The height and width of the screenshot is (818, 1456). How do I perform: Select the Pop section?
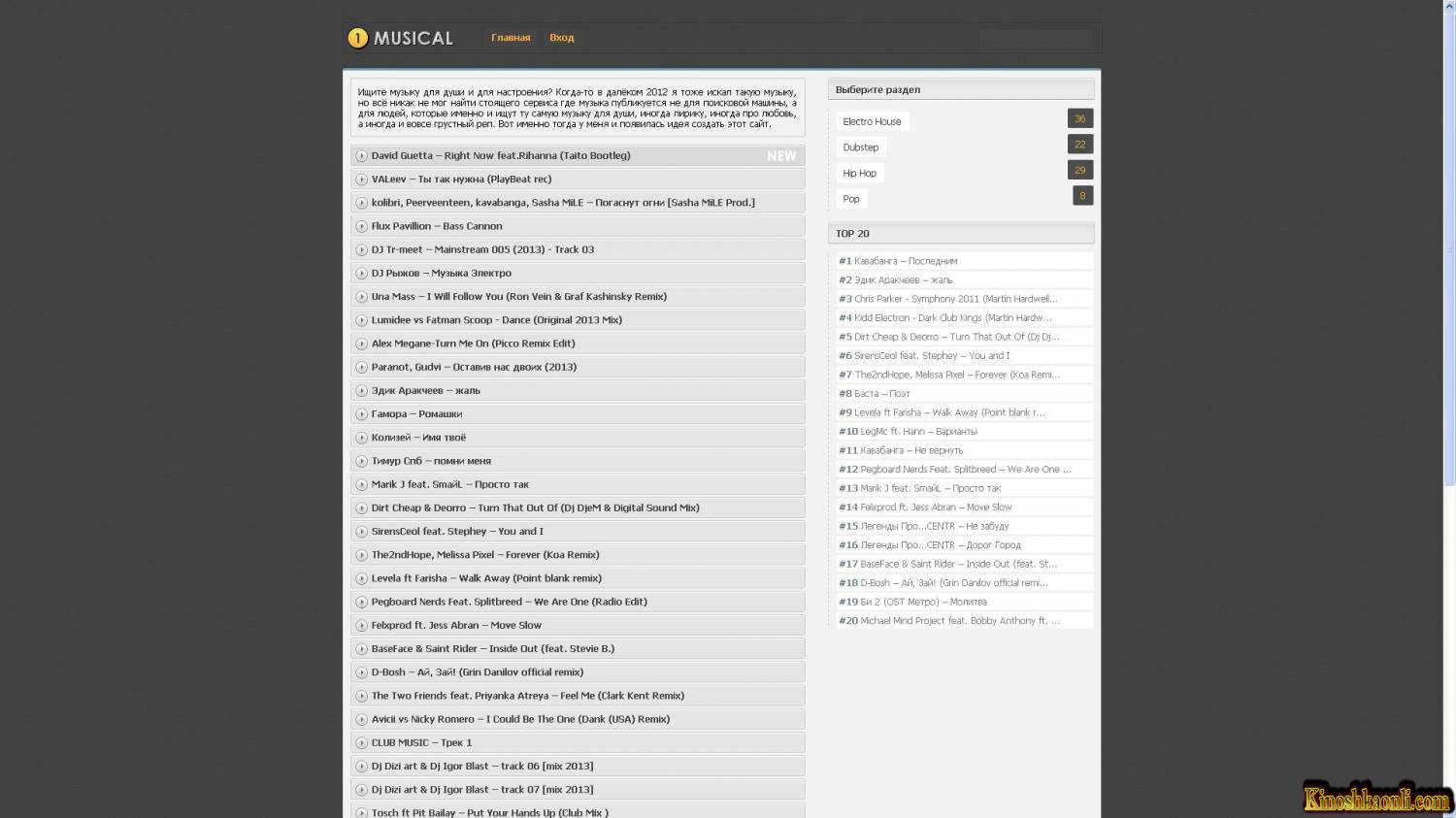[x=851, y=199]
